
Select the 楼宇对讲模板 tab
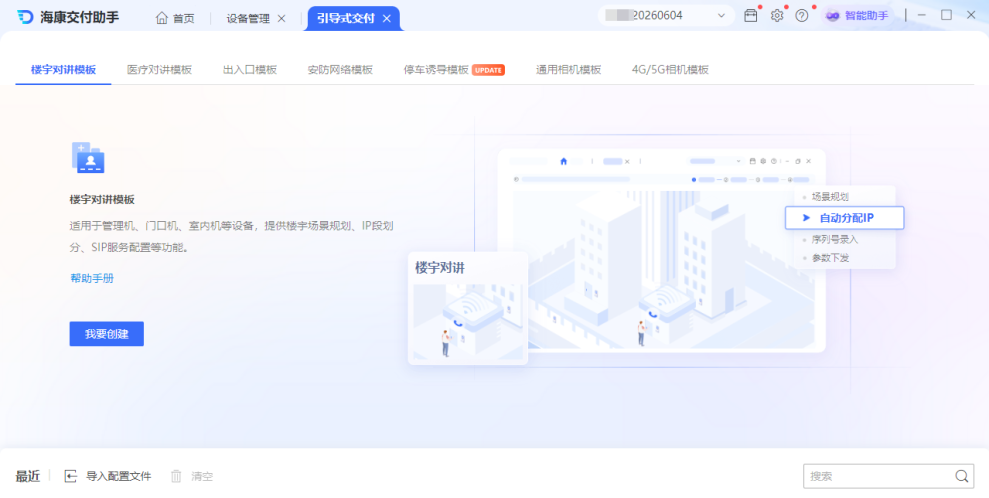click(x=63, y=69)
